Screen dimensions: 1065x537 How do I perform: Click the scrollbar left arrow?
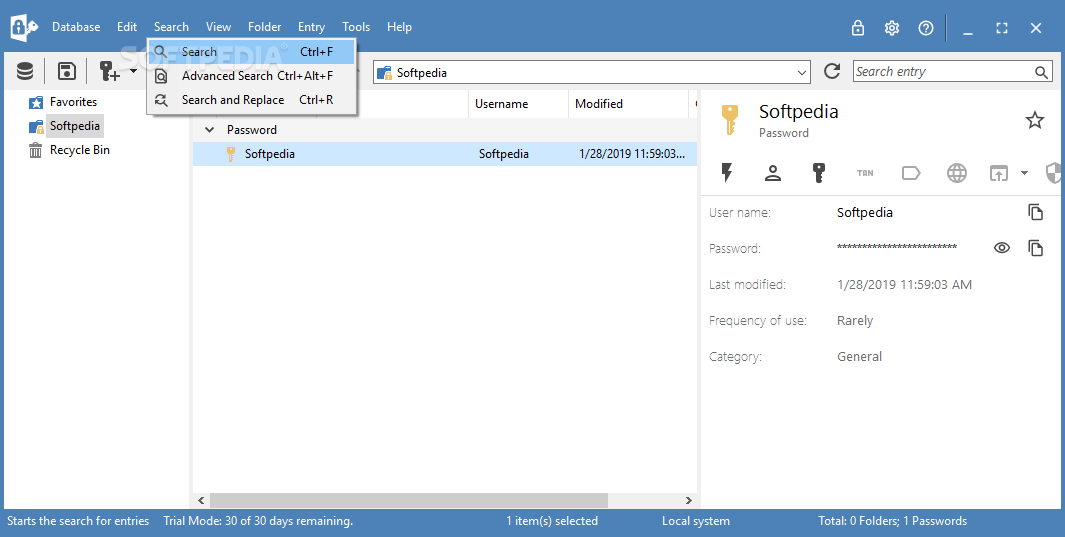[201, 500]
